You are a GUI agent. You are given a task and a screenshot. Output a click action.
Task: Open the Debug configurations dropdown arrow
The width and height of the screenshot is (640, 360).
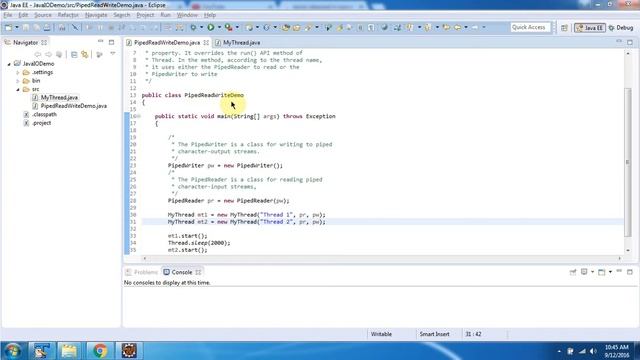(x=201, y=27)
